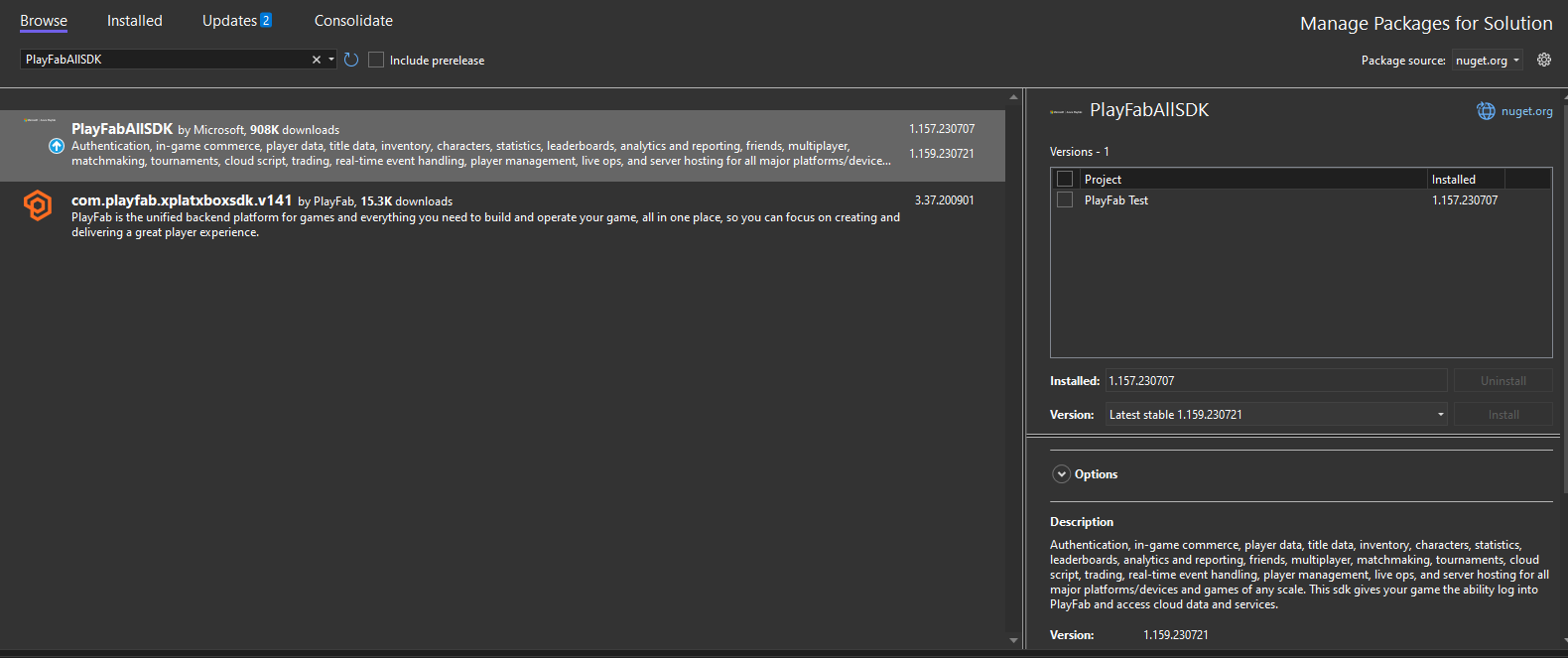Click the Install button
The height and width of the screenshot is (658, 1568).
click(x=1503, y=415)
